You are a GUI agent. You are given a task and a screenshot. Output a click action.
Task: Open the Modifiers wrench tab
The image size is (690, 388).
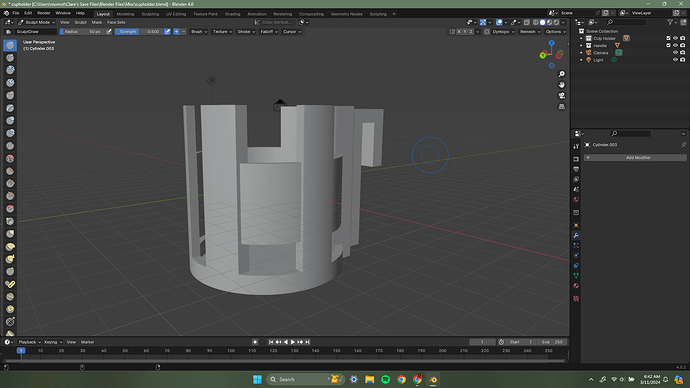point(576,235)
